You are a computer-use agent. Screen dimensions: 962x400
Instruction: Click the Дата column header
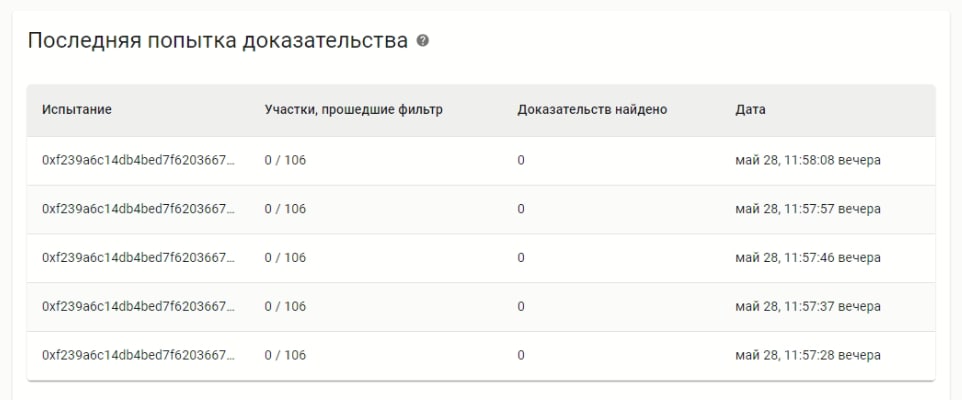point(750,110)
